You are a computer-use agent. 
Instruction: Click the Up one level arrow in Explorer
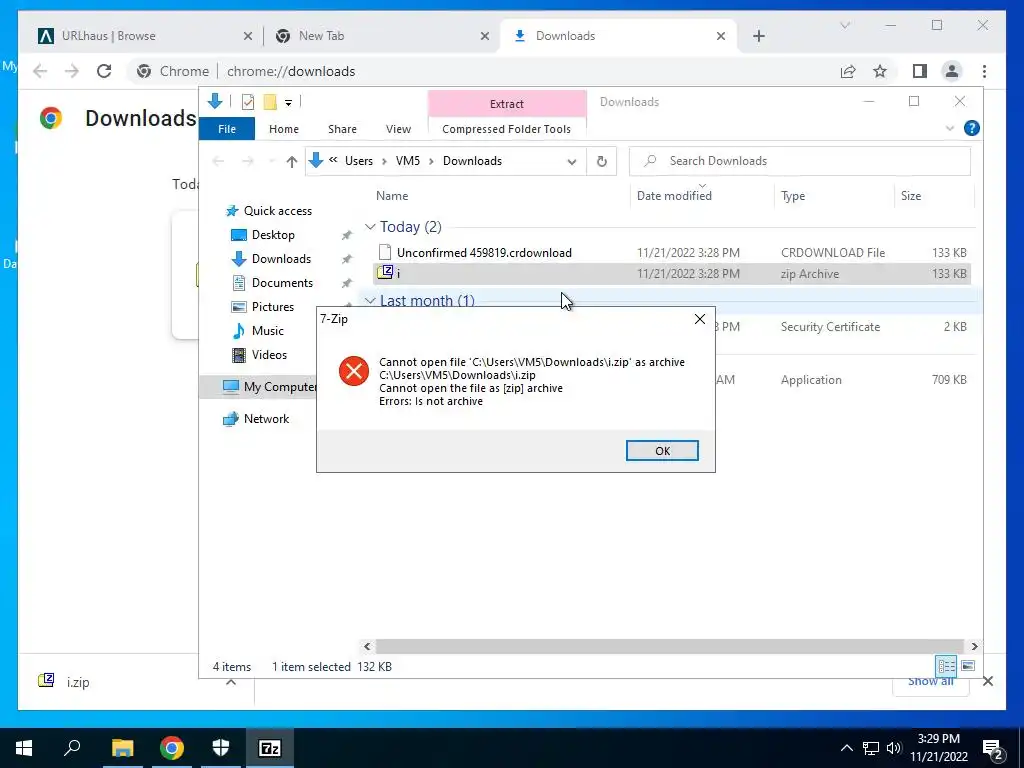click(x=292, y=161)
